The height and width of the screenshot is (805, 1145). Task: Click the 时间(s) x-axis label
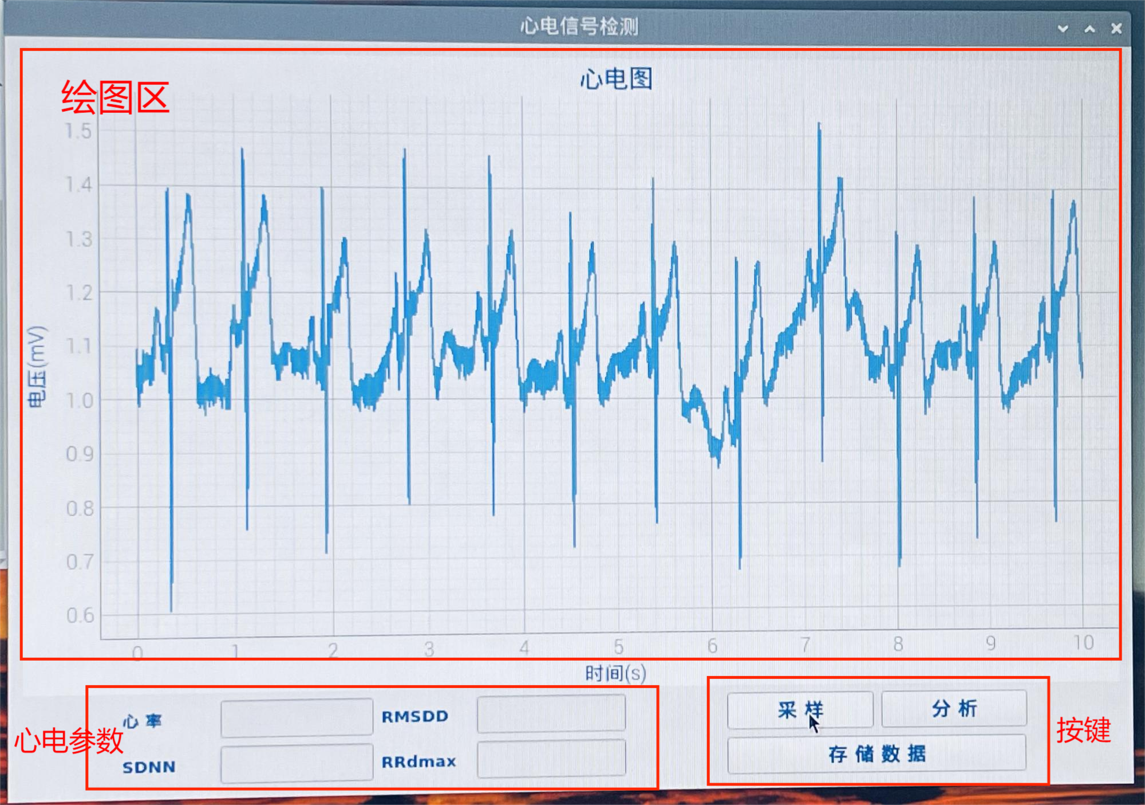tap(615, 674)
